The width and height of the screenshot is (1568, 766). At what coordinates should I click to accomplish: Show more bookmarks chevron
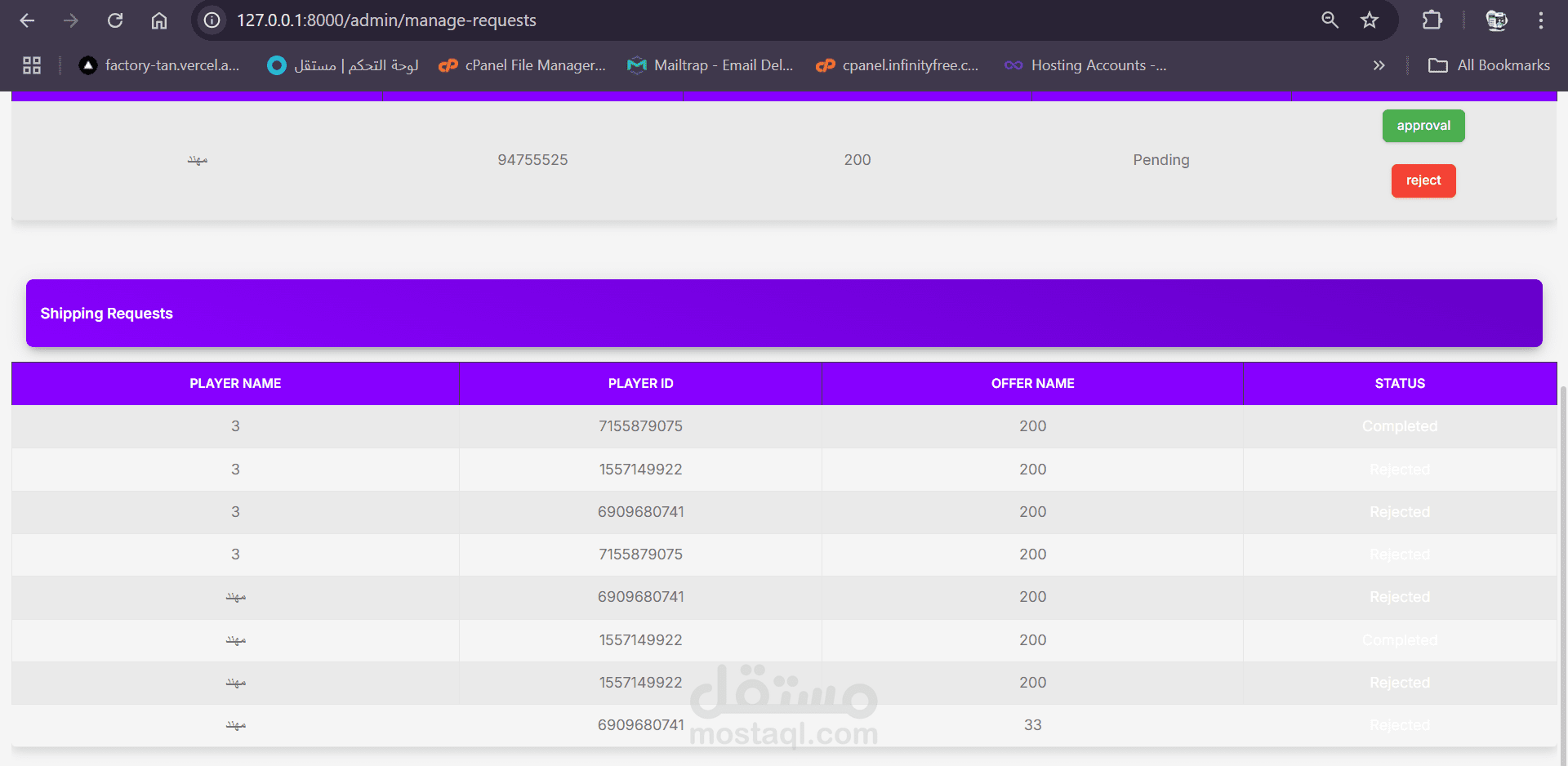click(1379, 65)
